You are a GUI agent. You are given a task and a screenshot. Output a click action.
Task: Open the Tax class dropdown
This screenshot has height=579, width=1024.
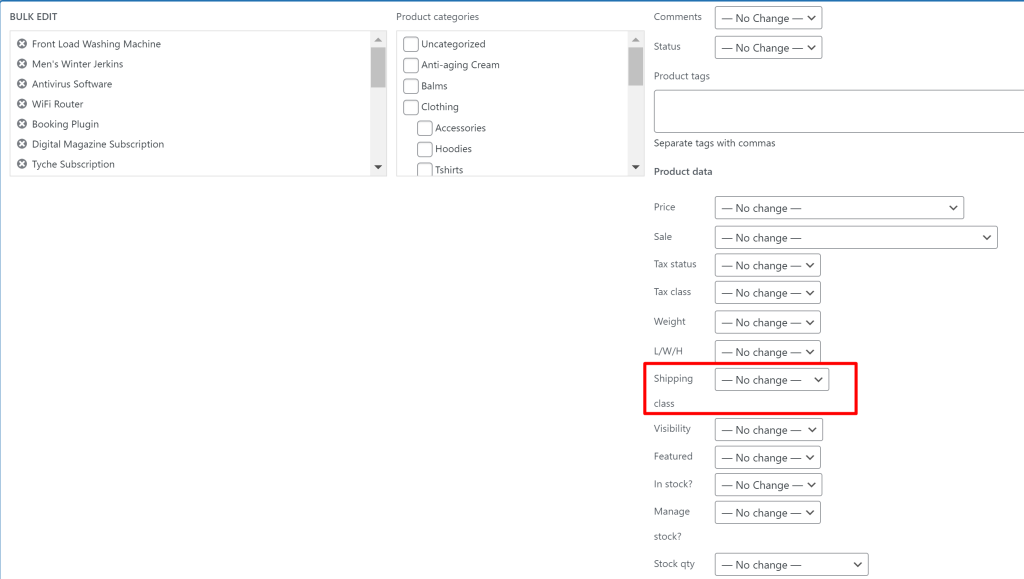click(x=767, y=293)
